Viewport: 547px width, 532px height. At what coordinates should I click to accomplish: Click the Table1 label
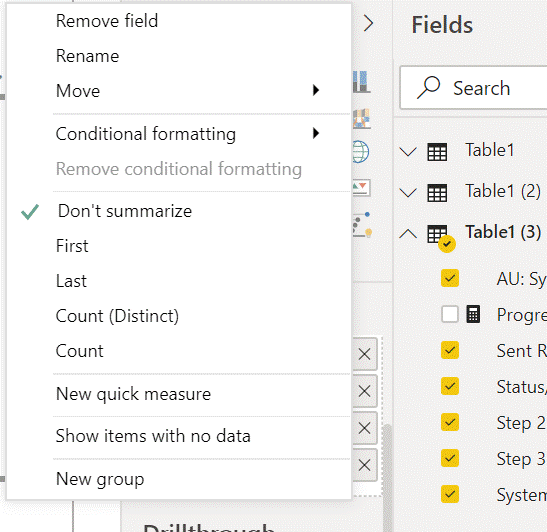[x=490, y=150]
